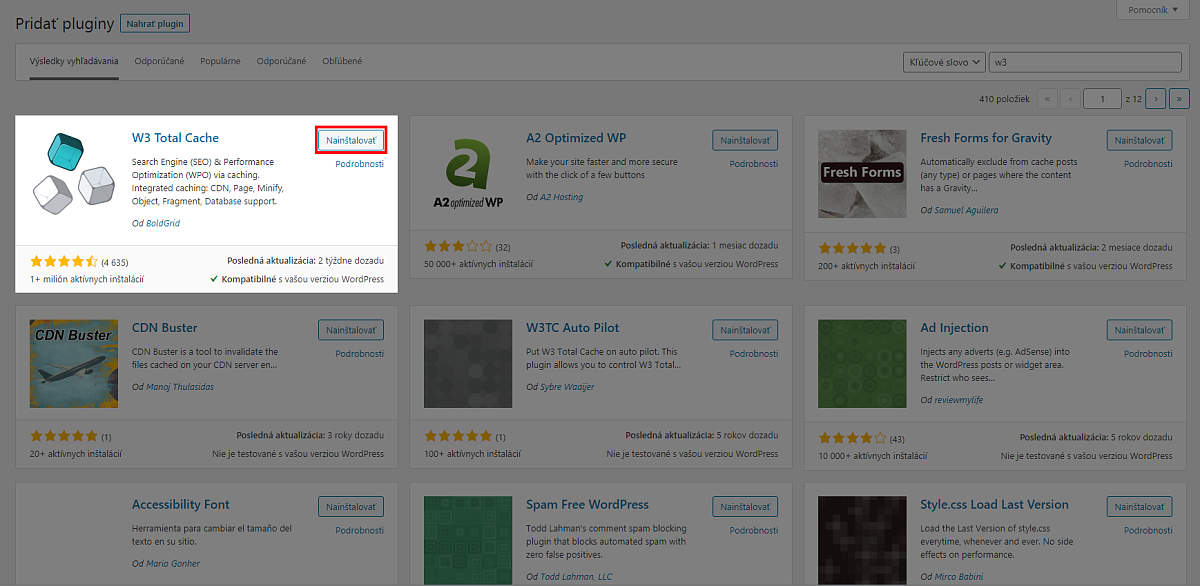
Task: Open the CDN Buster airplane thumbnail
Action: click(x=75, y=364)
